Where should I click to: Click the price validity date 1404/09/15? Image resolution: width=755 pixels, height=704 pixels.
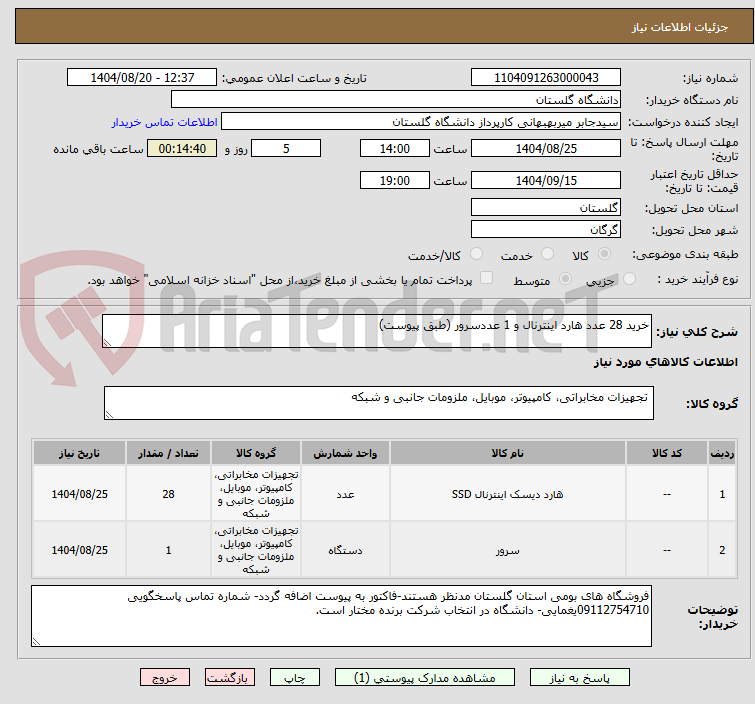point(546,181)
